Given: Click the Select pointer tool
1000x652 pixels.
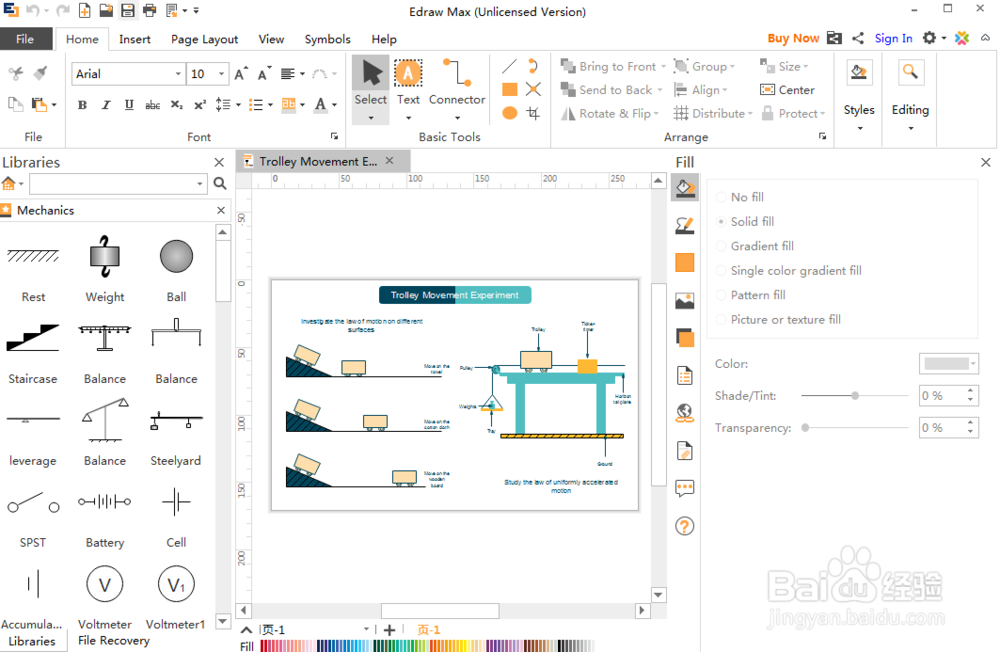Looking at the screenshot, I should 371,89.
